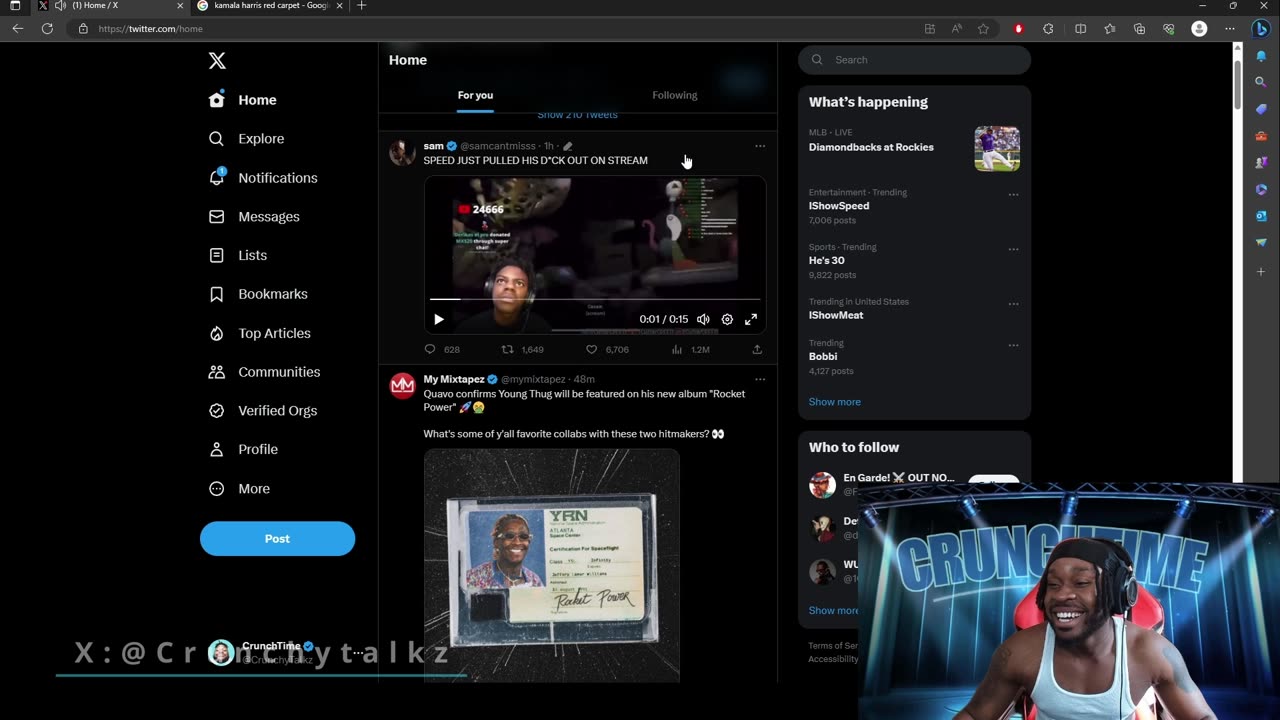The height and width of the screenshot is (720, 1280).
Task: Close the Home / X tab
Action: coord(180,6)
